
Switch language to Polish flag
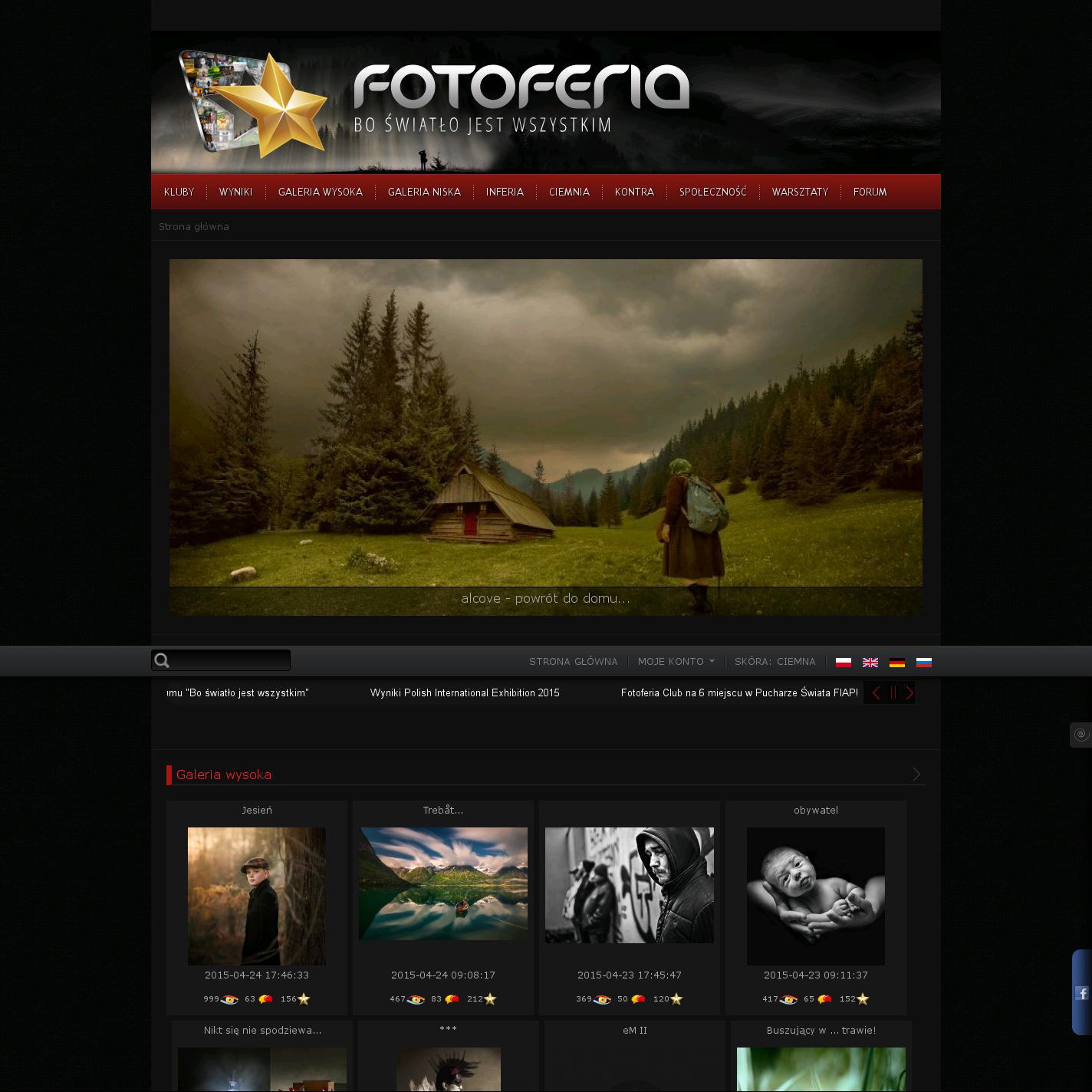tap(844, 662)
